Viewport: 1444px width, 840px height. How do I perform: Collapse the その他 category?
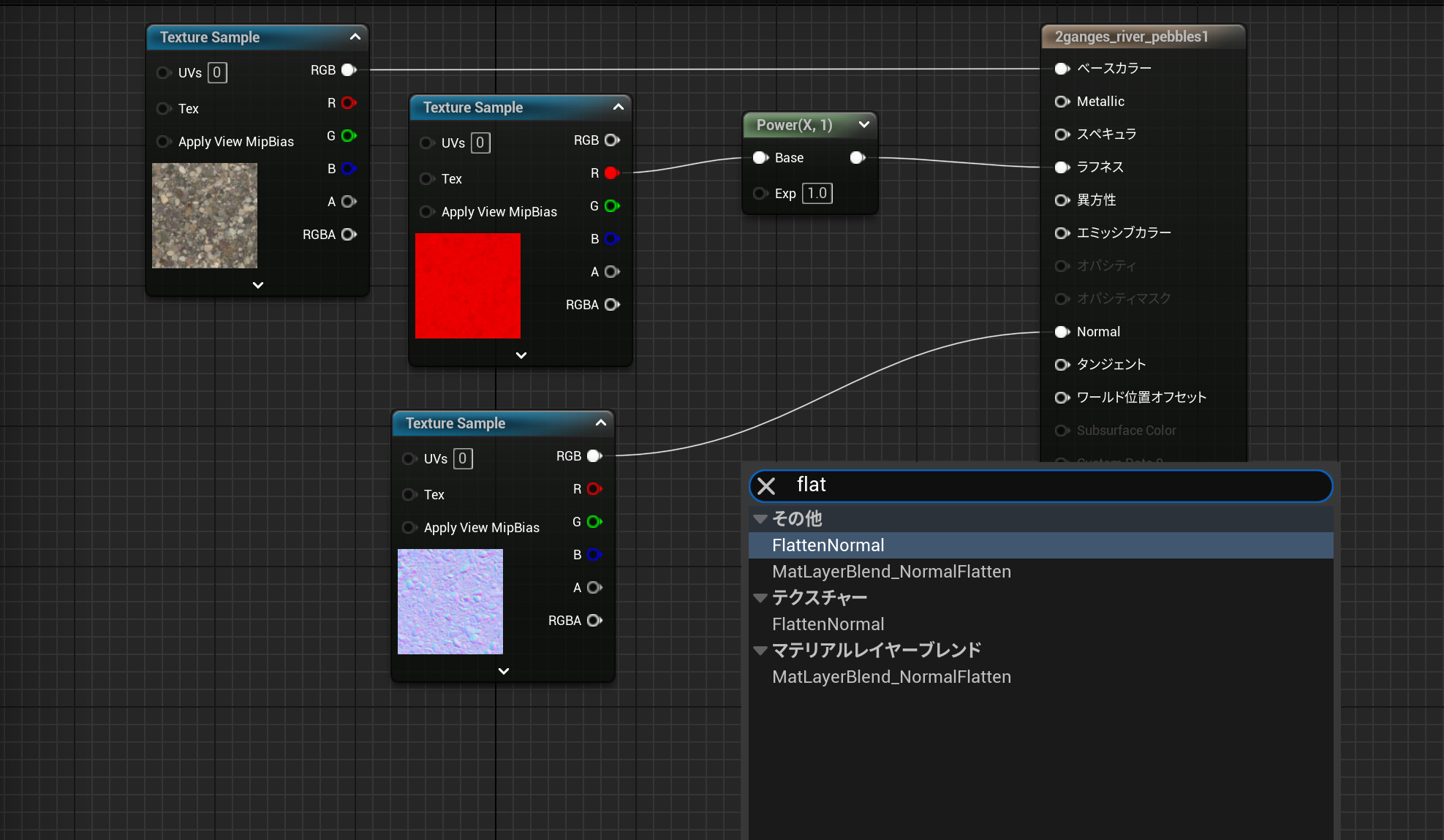click(760, 519)
